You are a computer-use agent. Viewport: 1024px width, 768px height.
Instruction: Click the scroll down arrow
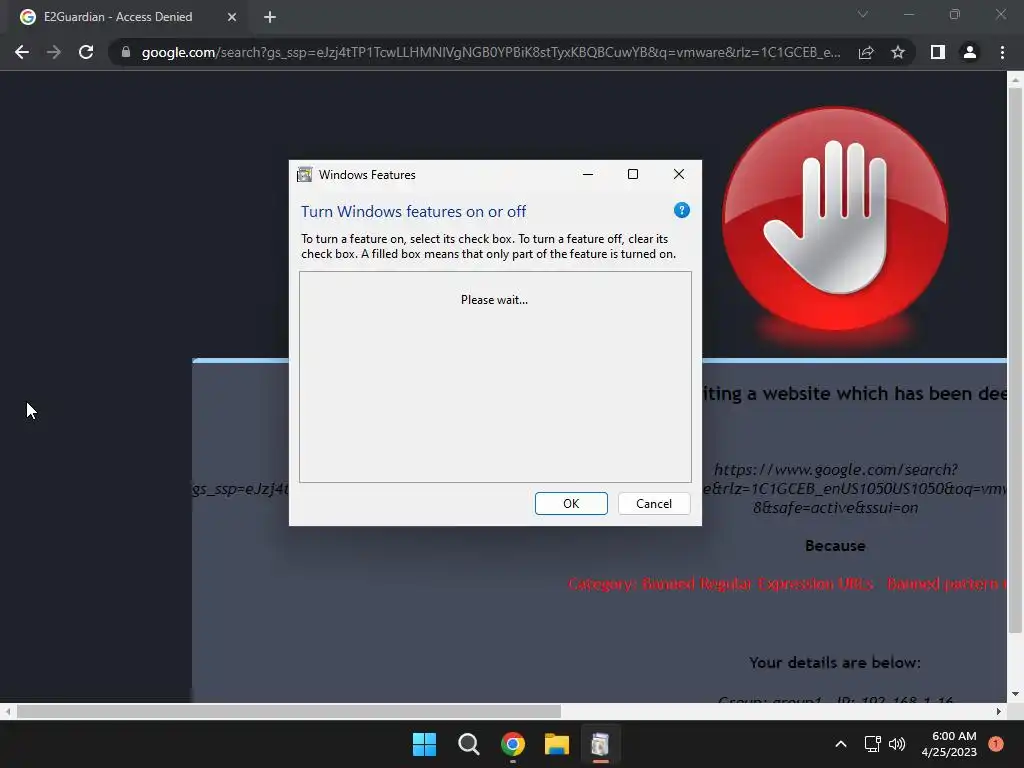(1015, 694)
